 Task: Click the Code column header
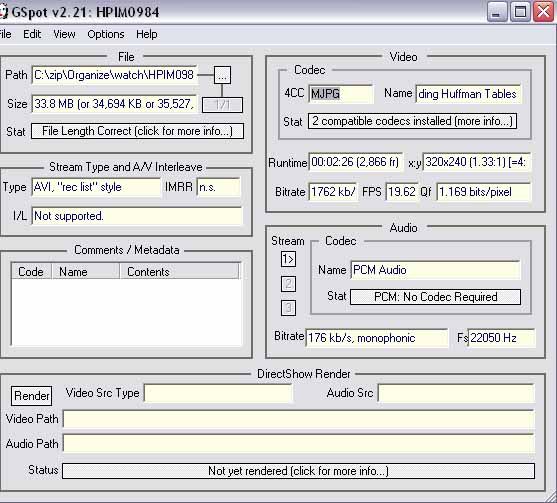pyautogui.click(x=31, y=272)
